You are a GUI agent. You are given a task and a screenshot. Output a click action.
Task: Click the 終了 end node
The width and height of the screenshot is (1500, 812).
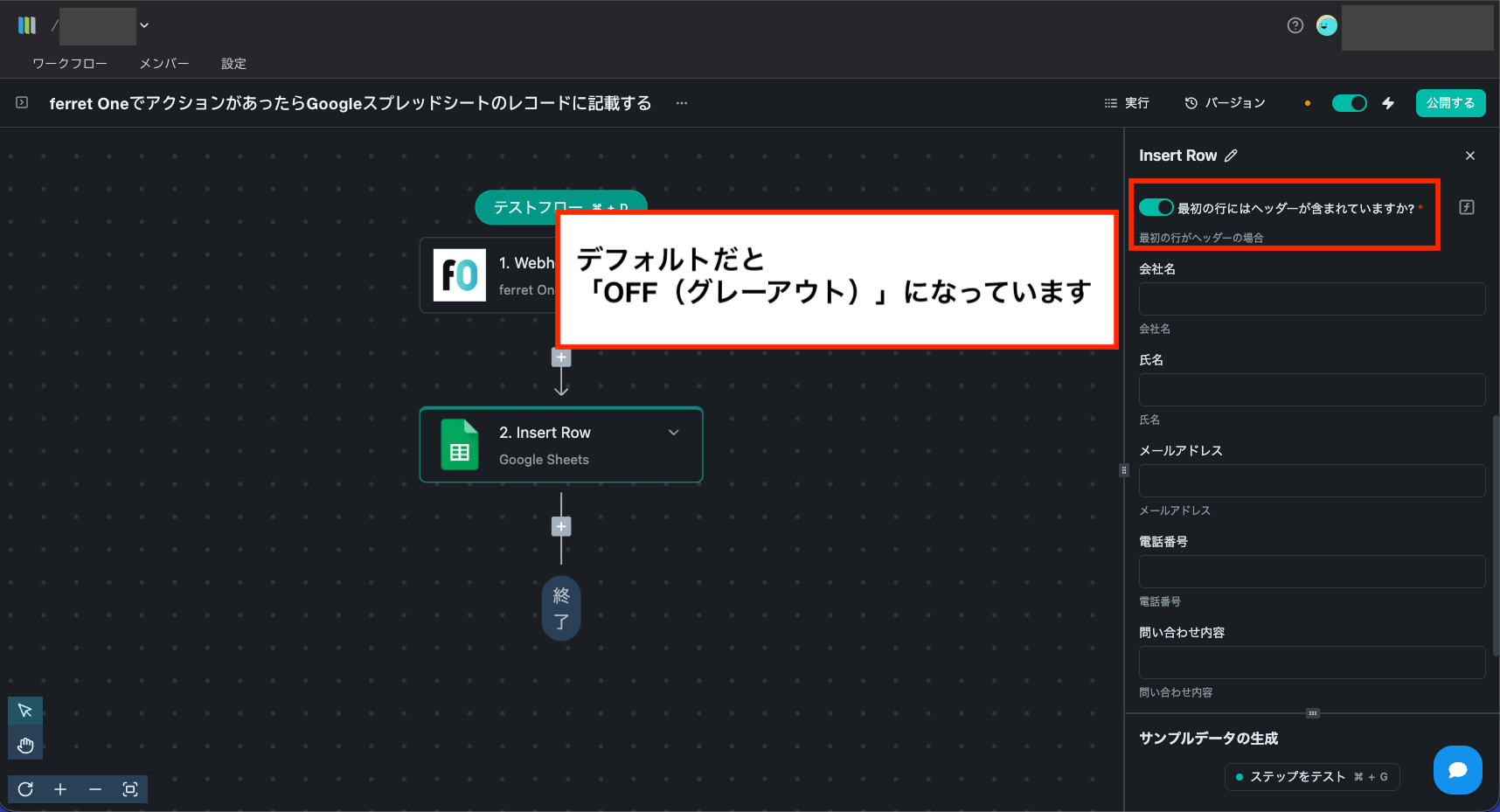(x=561, y=608)
